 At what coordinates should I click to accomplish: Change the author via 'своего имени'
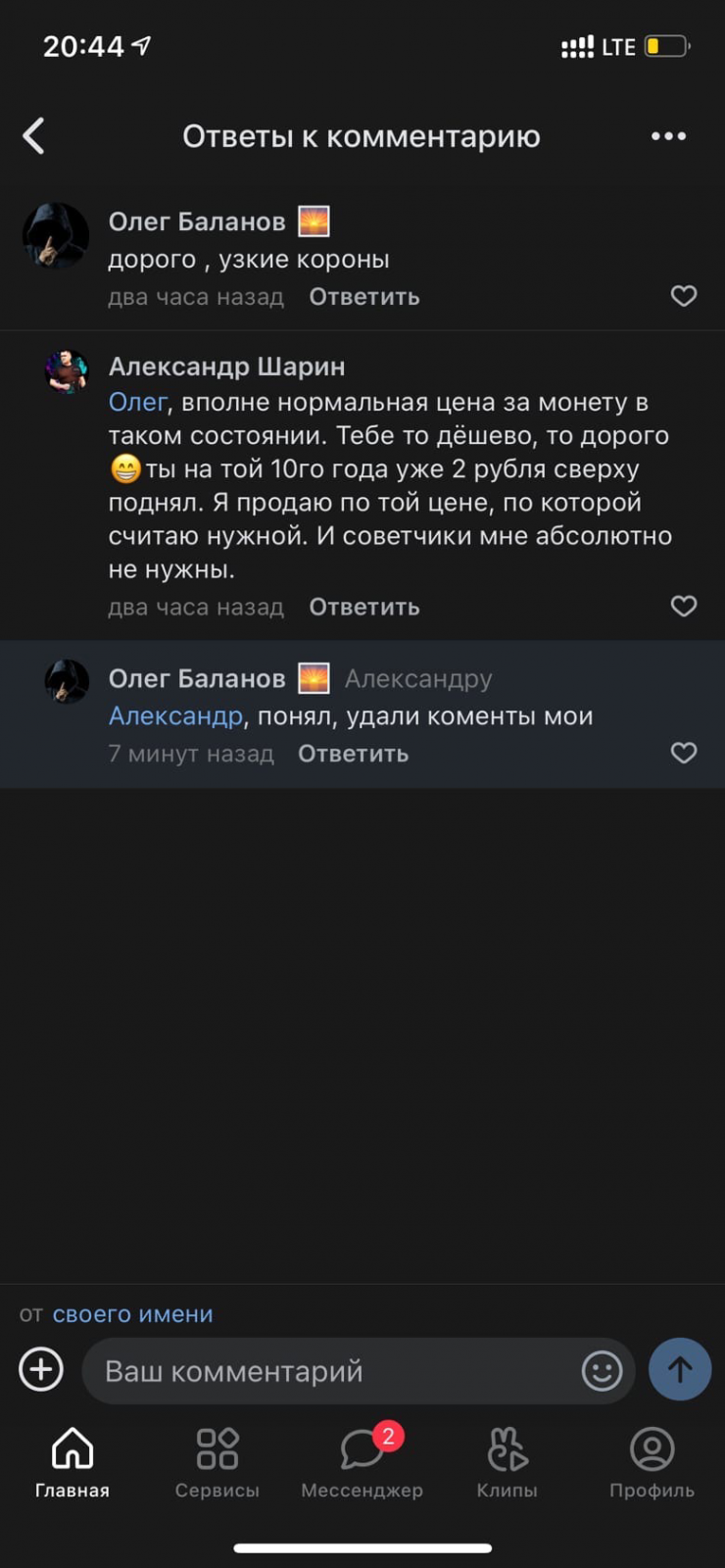tap(132, 1314)
